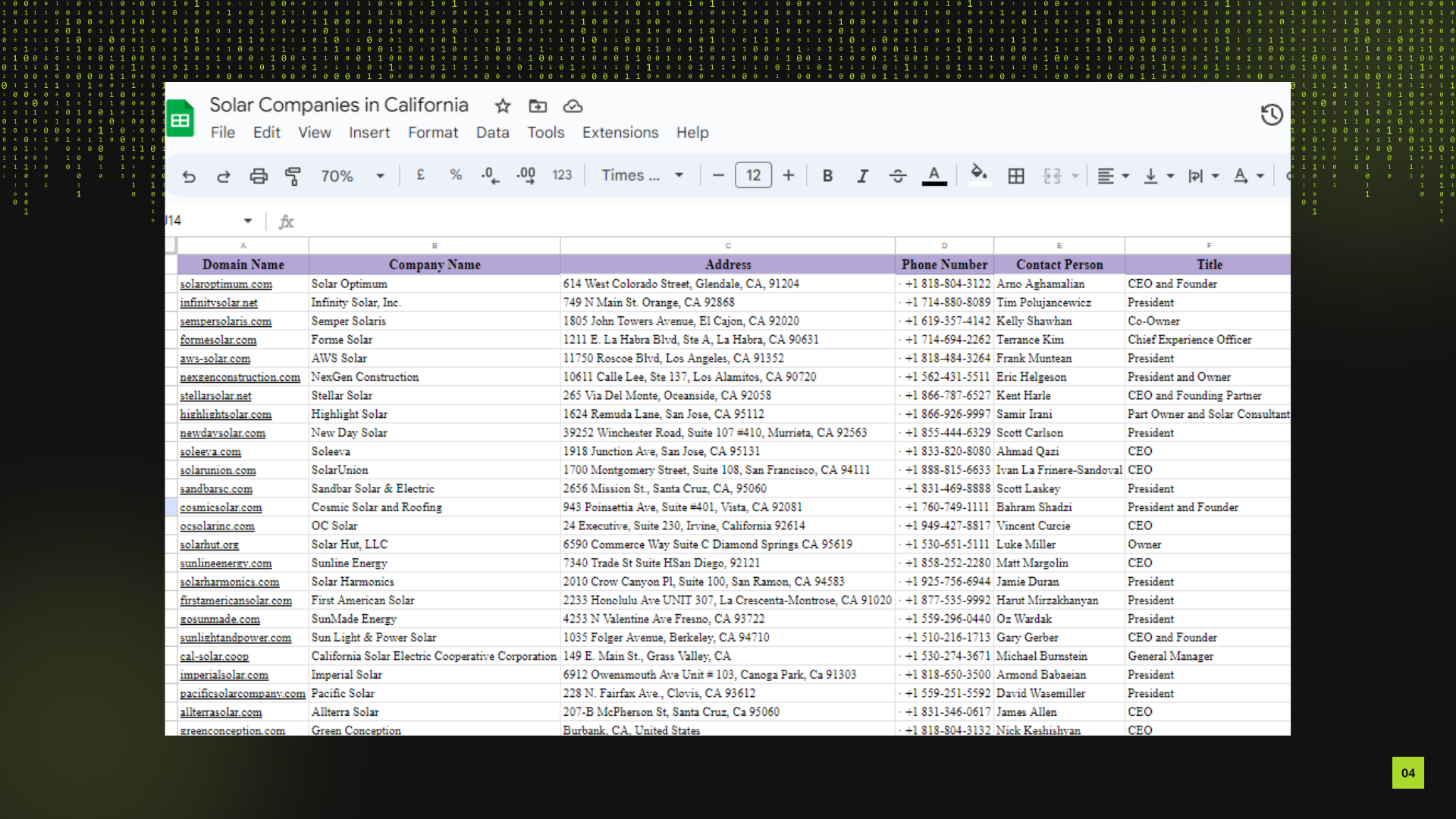Check cloud save status icon
The height and width of the screenshot is (819, 1456).
coord(573,106)
